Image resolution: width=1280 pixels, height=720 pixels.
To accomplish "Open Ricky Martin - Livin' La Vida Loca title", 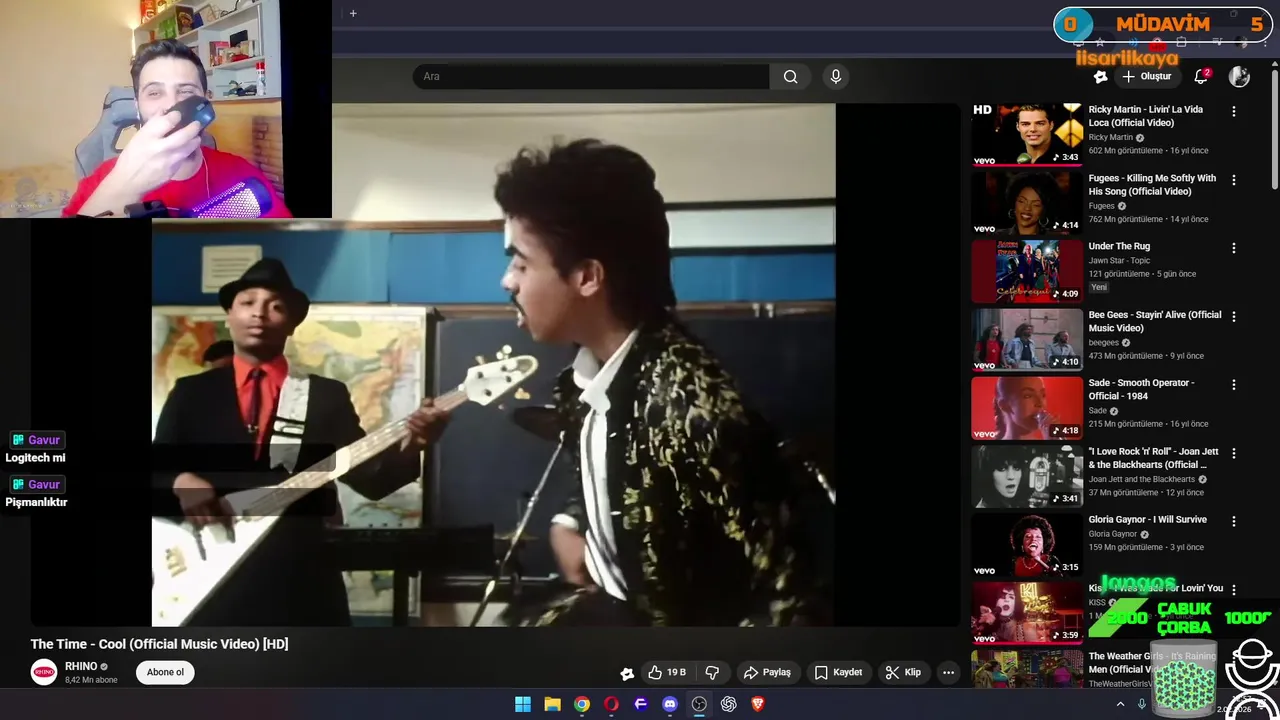I will tap(1146, 116).
